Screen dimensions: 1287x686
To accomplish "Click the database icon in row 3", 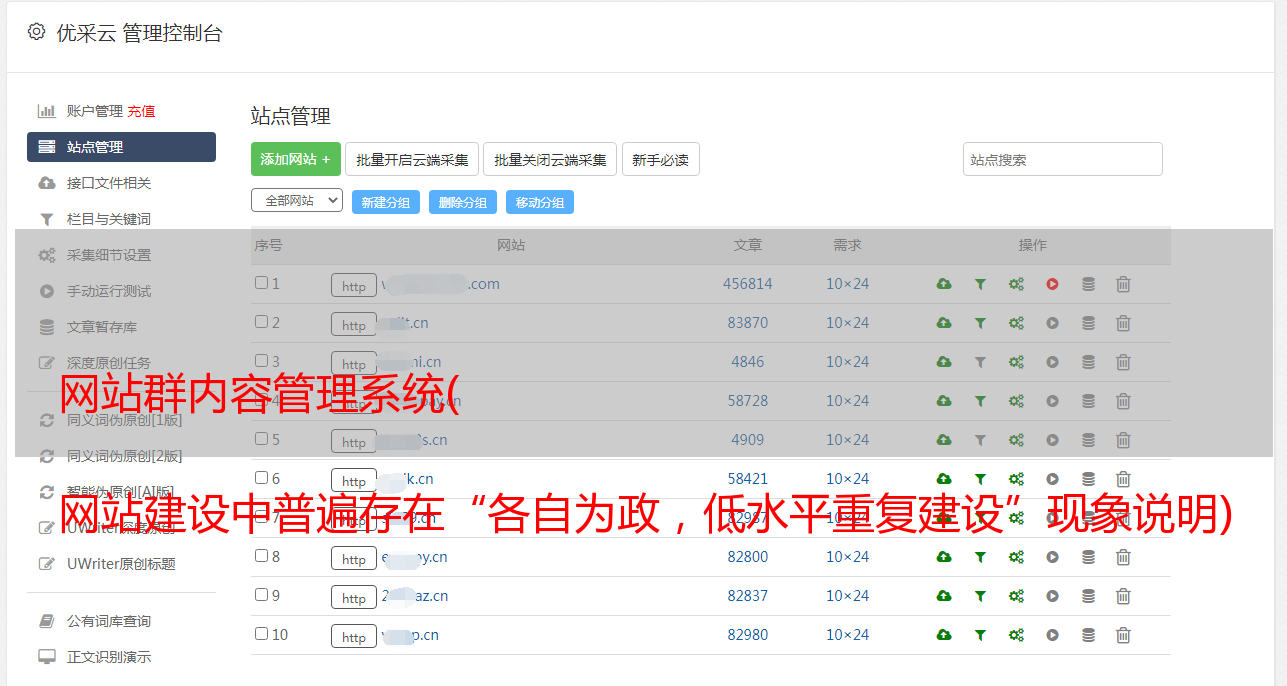I will [x=1088, y=362].
